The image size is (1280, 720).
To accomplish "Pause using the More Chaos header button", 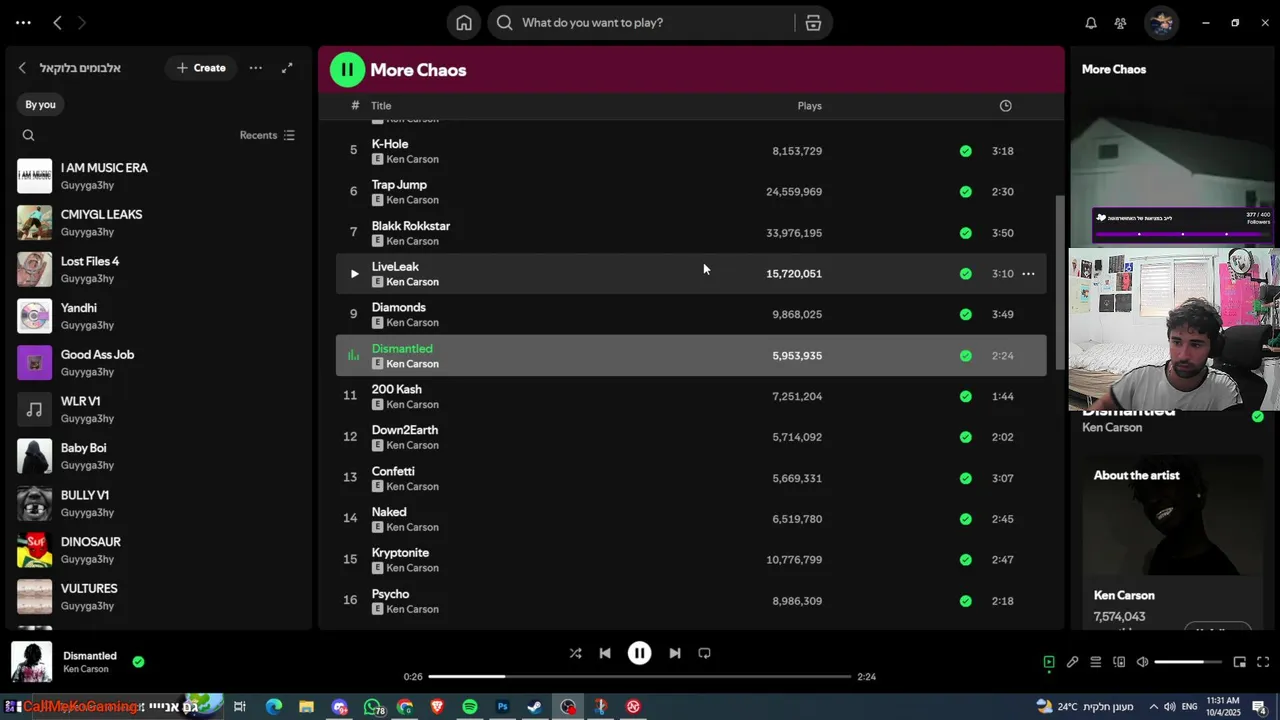I will pos(347,70).
